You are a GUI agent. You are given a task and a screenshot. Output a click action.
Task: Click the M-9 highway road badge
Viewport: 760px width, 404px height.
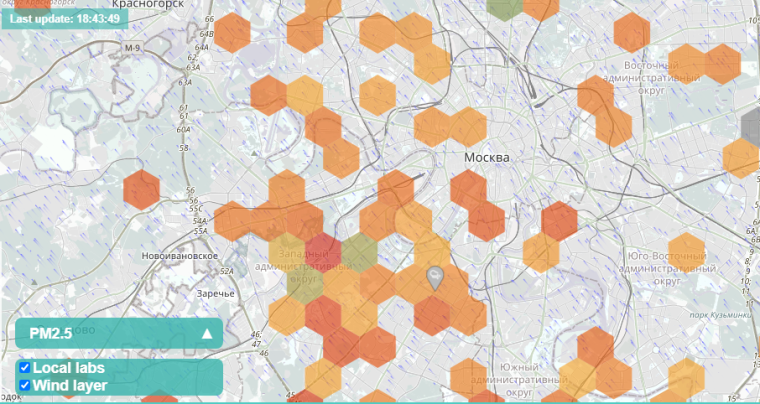coord(133,48)
